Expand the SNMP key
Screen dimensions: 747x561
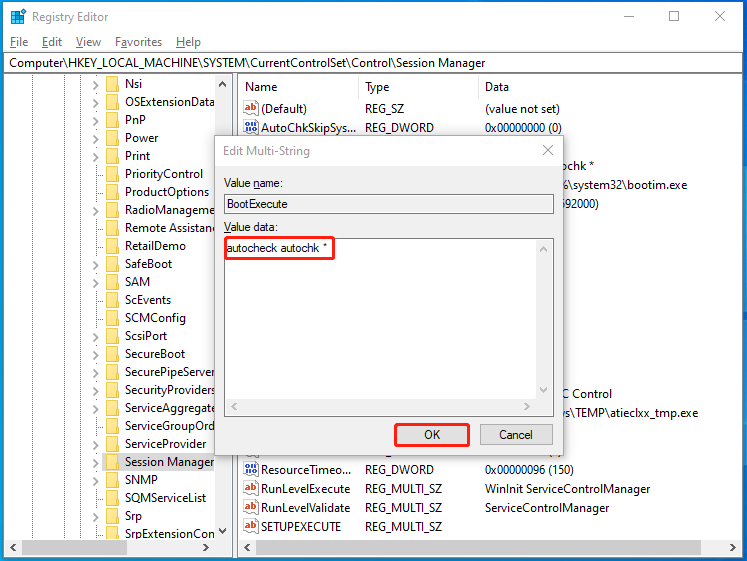pyautogui.click(x=95, y=481)
